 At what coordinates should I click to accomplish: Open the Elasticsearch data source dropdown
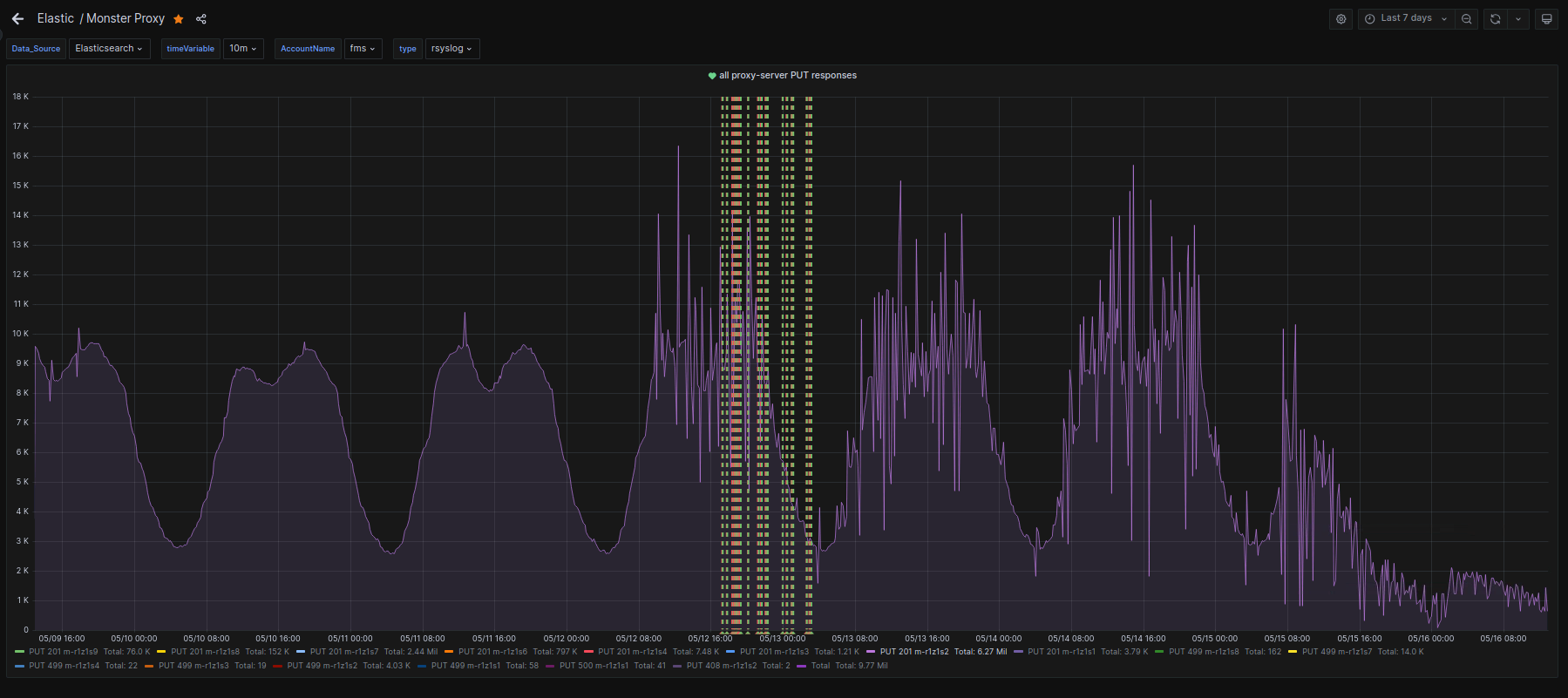coord(109,49)
